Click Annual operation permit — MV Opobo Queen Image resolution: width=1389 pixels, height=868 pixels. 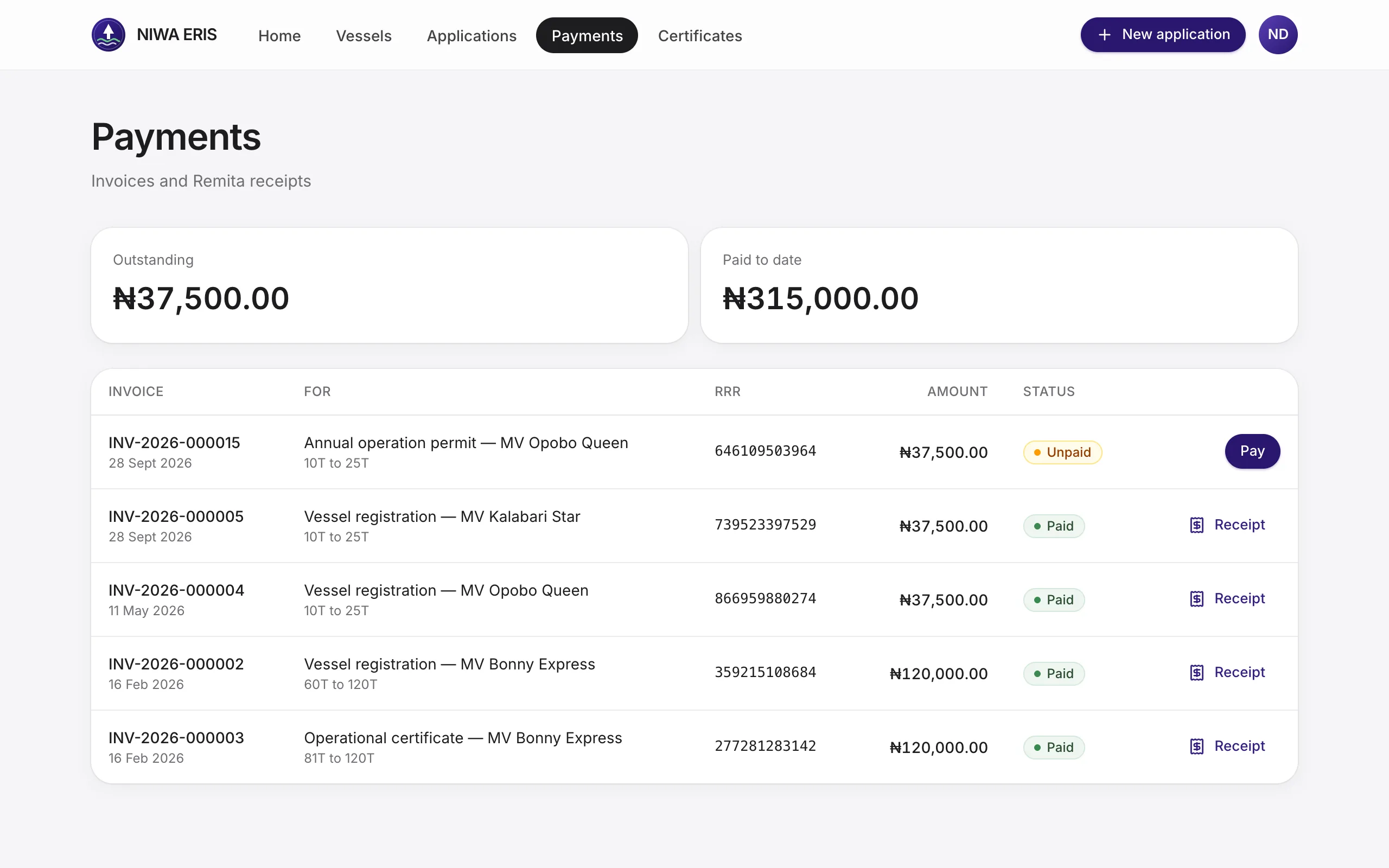tap(466, 443)
